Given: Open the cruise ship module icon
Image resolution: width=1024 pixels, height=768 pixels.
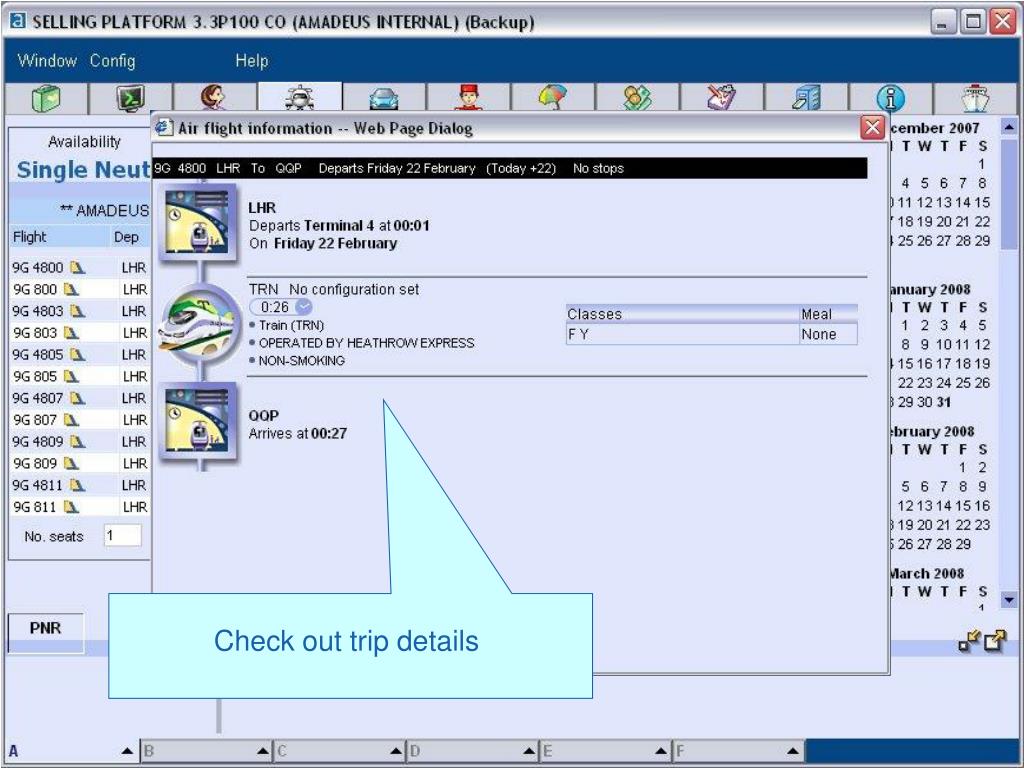Looking at the screenshot, I should 976,98.
